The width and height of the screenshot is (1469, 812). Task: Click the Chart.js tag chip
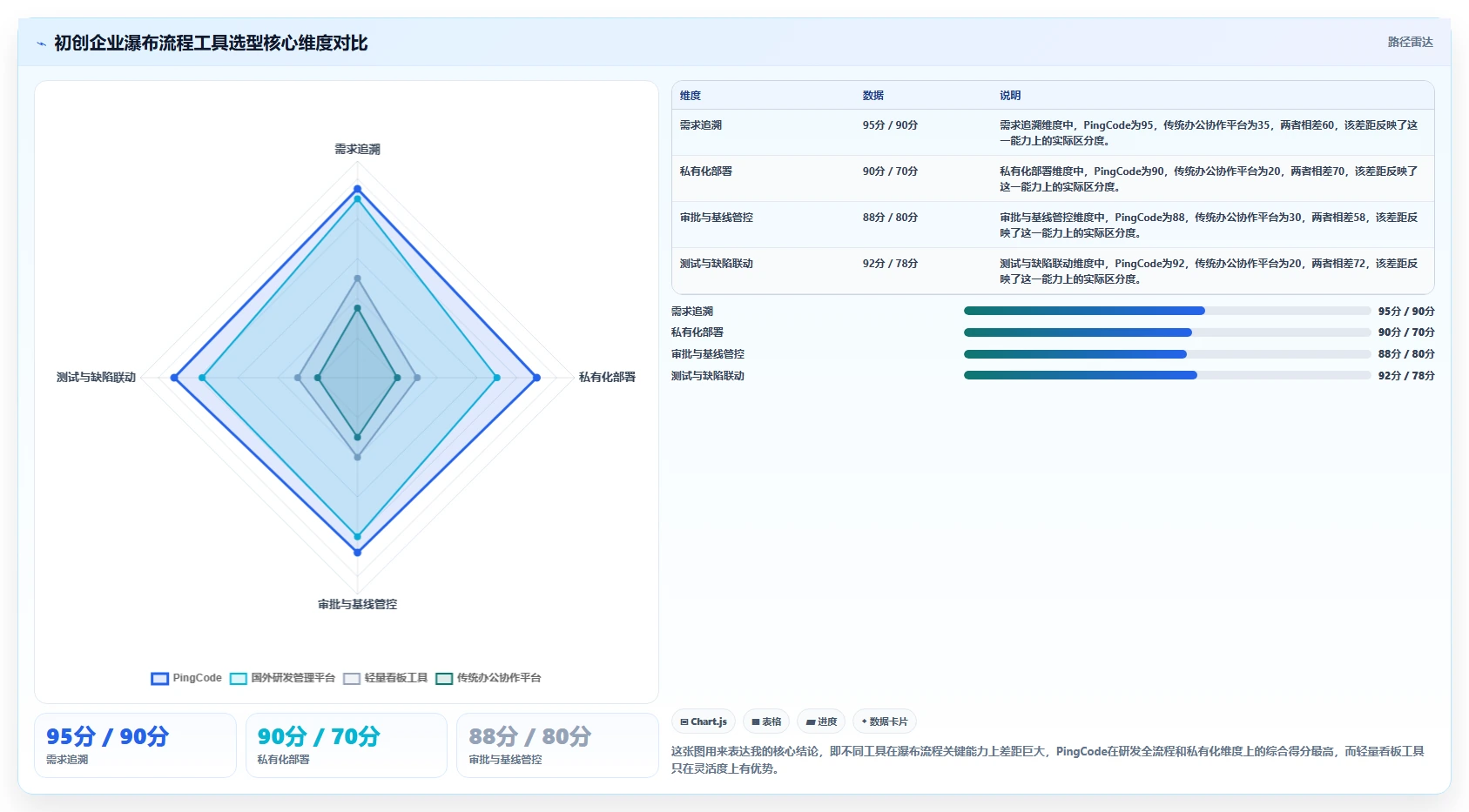(x=704, y=721)
